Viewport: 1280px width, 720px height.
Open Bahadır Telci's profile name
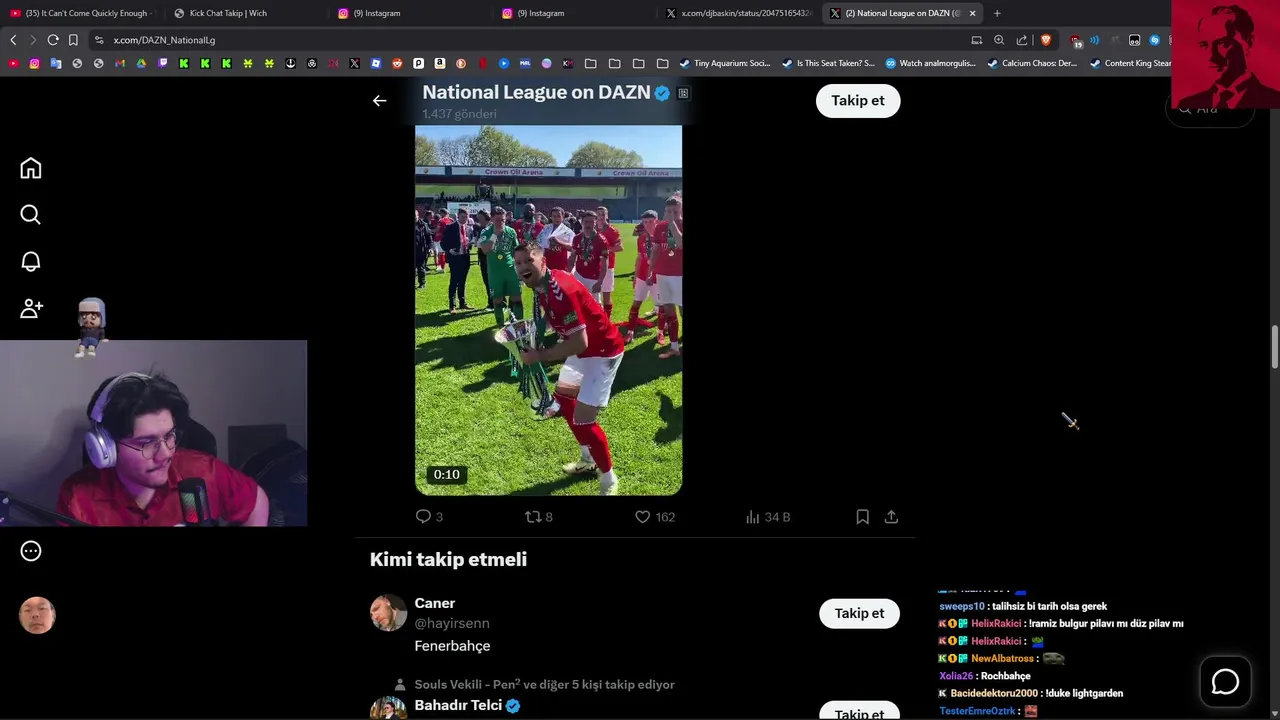point(458,705)
